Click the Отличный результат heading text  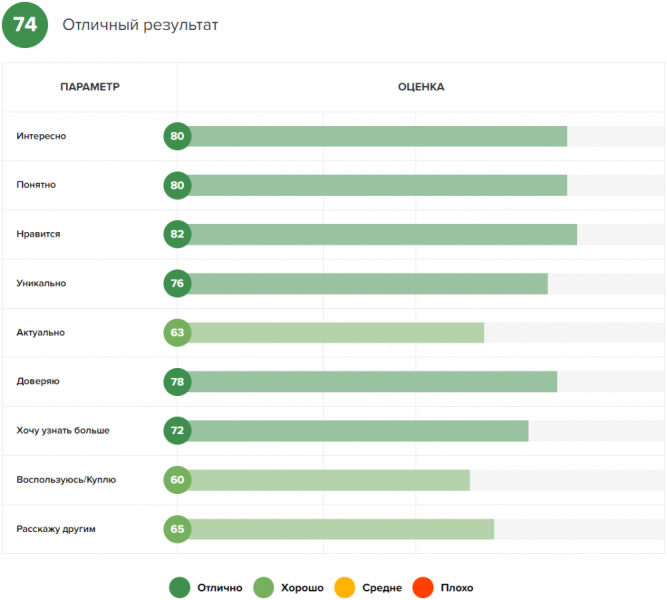tap(140, 25)
